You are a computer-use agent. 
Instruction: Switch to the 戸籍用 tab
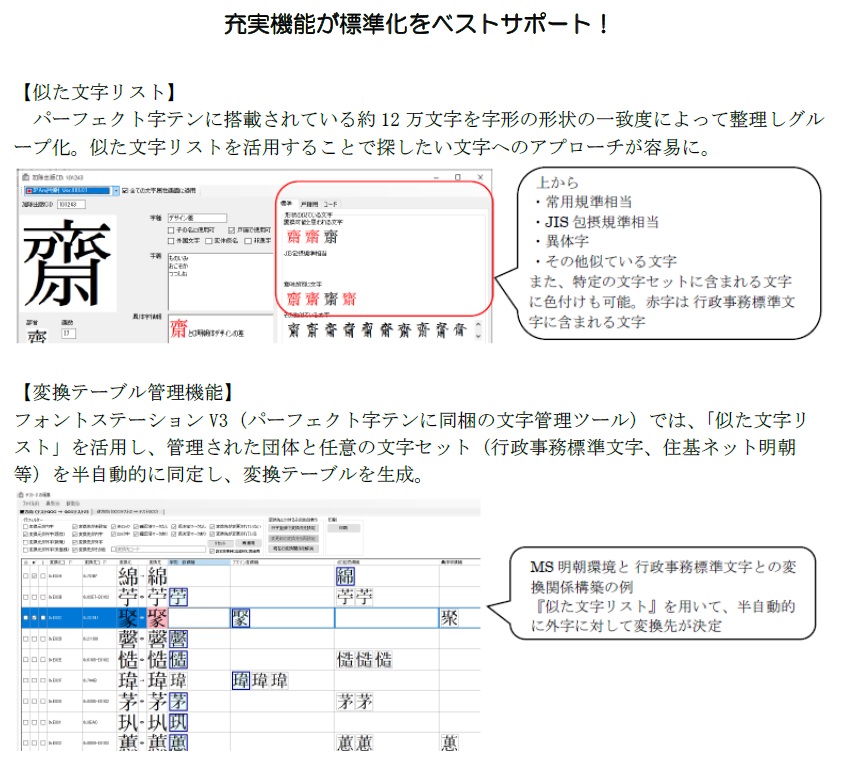pos(312,205)
